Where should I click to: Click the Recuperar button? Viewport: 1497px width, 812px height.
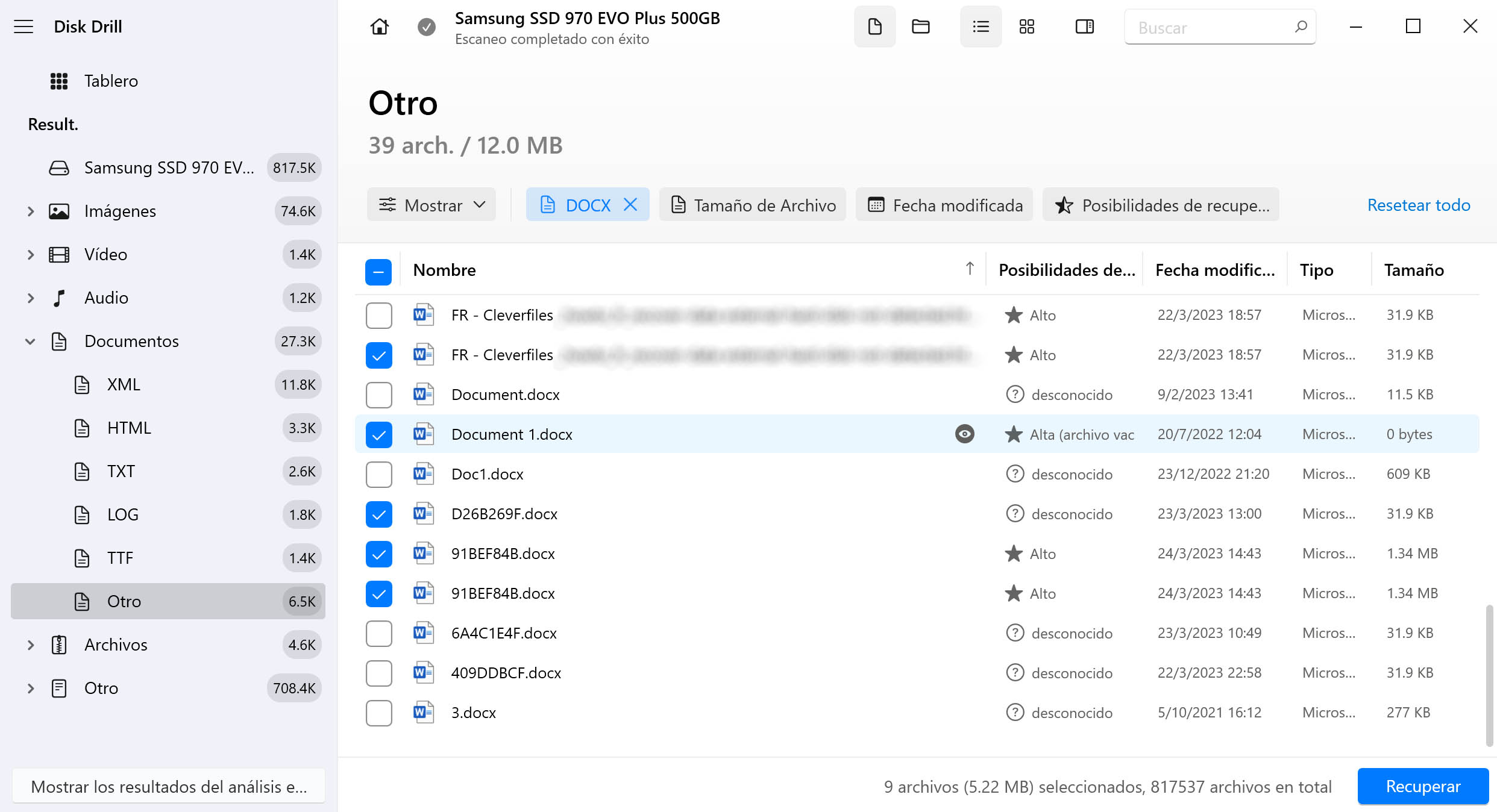(1422, 786)
